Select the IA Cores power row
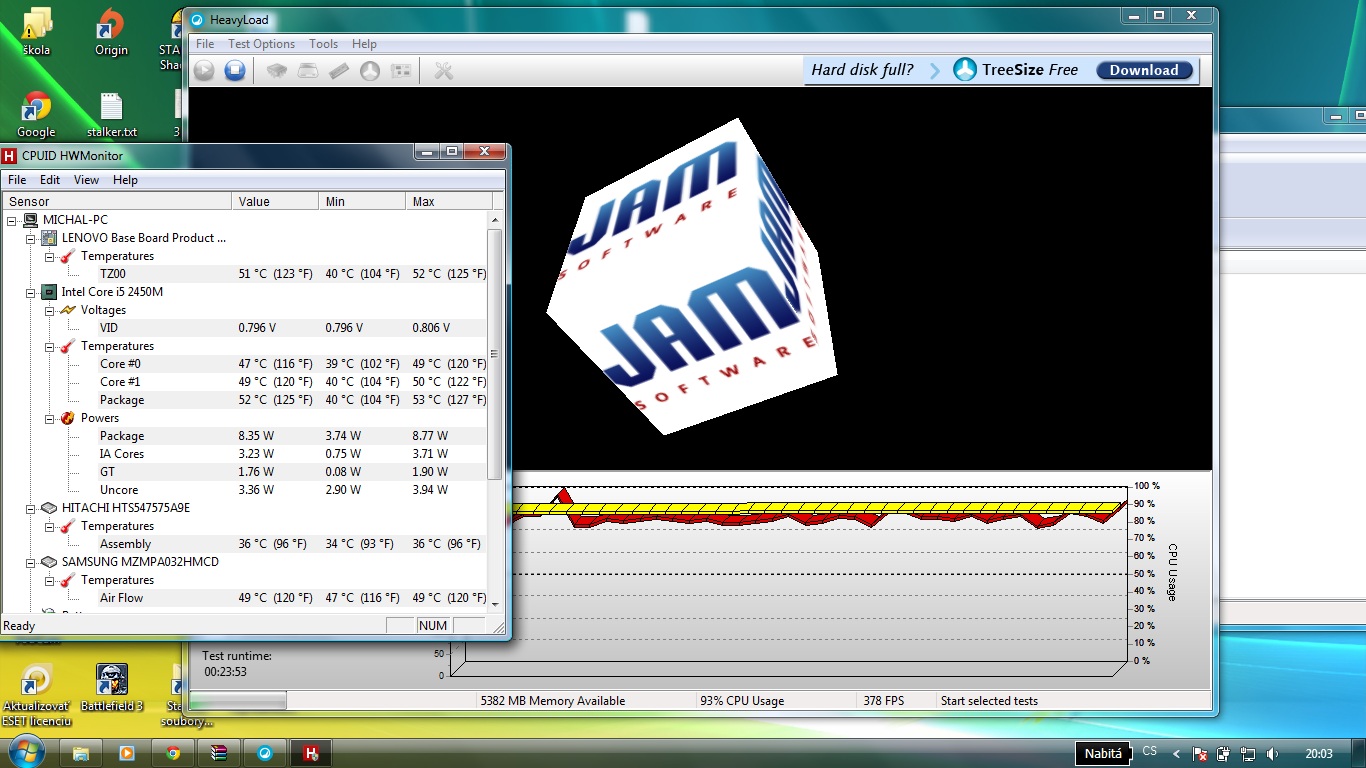 coord(245,454)
